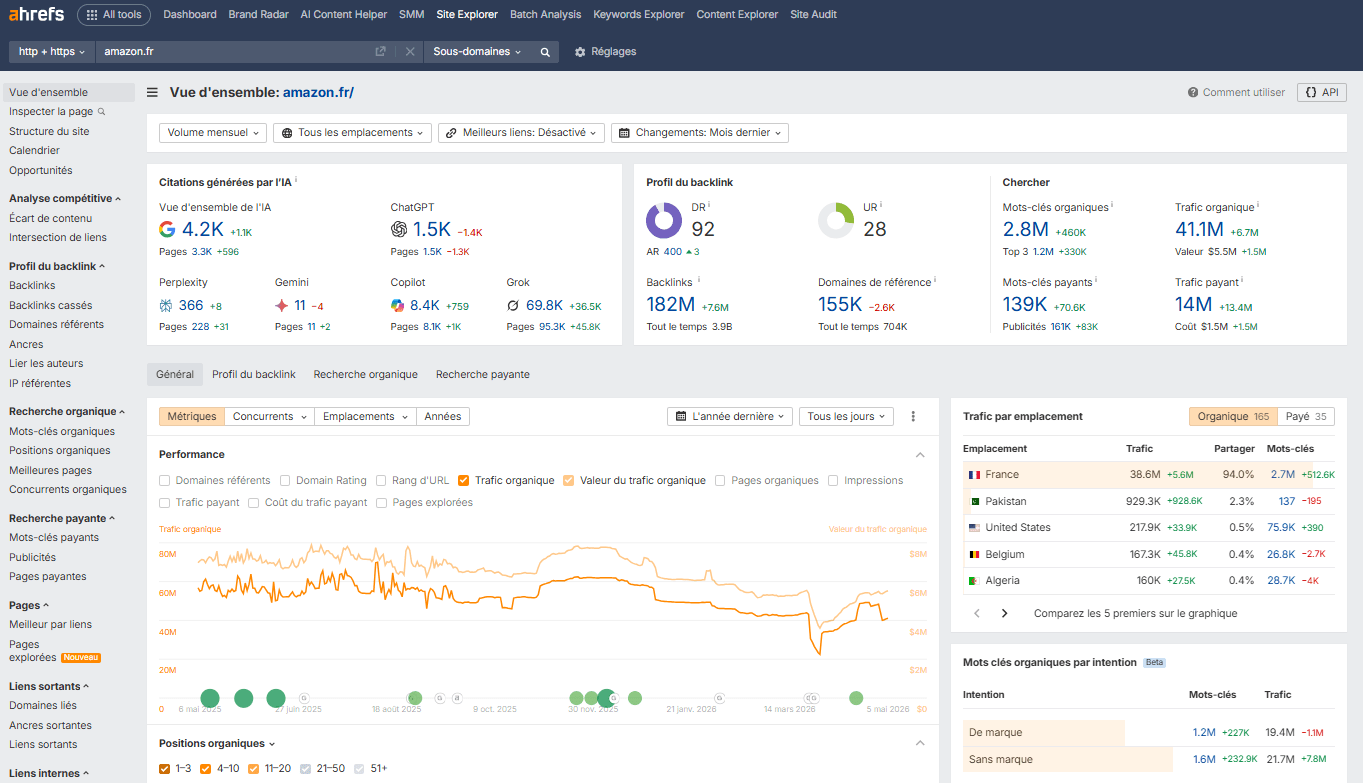Open Tous les emplacements dropdown
This screenshot has width=1363, height=783.
click(352, 133)
